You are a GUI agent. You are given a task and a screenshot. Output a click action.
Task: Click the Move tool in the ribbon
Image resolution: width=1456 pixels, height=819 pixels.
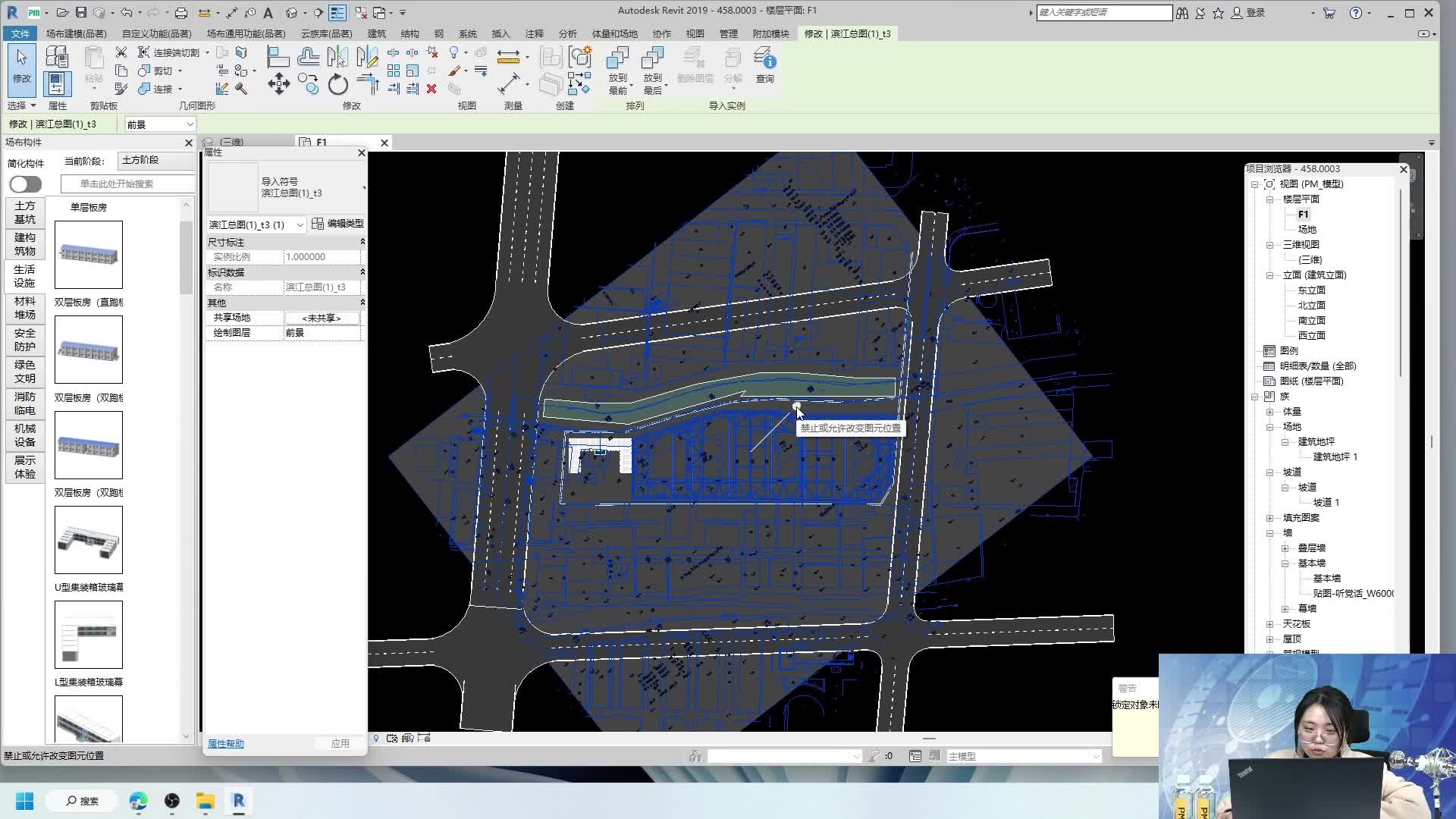278,83
